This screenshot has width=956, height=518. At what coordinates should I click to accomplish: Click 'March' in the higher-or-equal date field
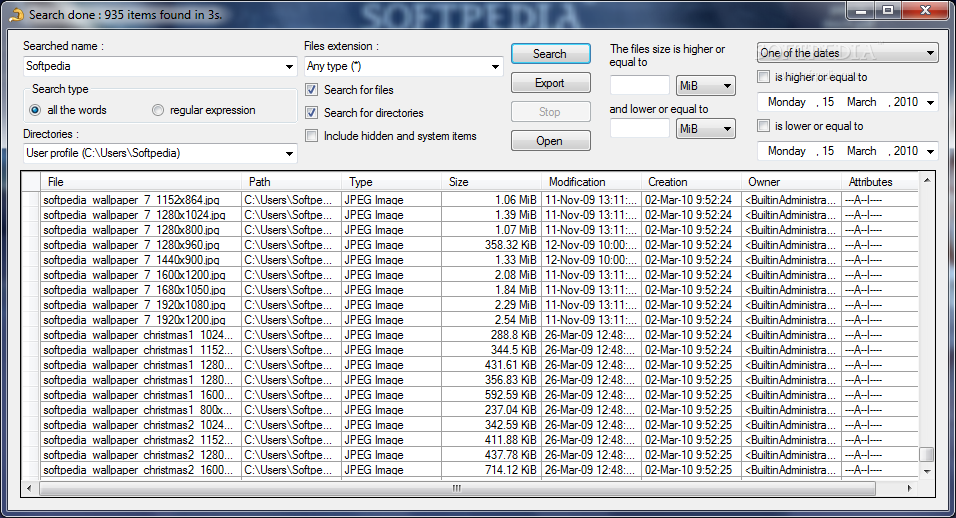click(x=861, y=102)
